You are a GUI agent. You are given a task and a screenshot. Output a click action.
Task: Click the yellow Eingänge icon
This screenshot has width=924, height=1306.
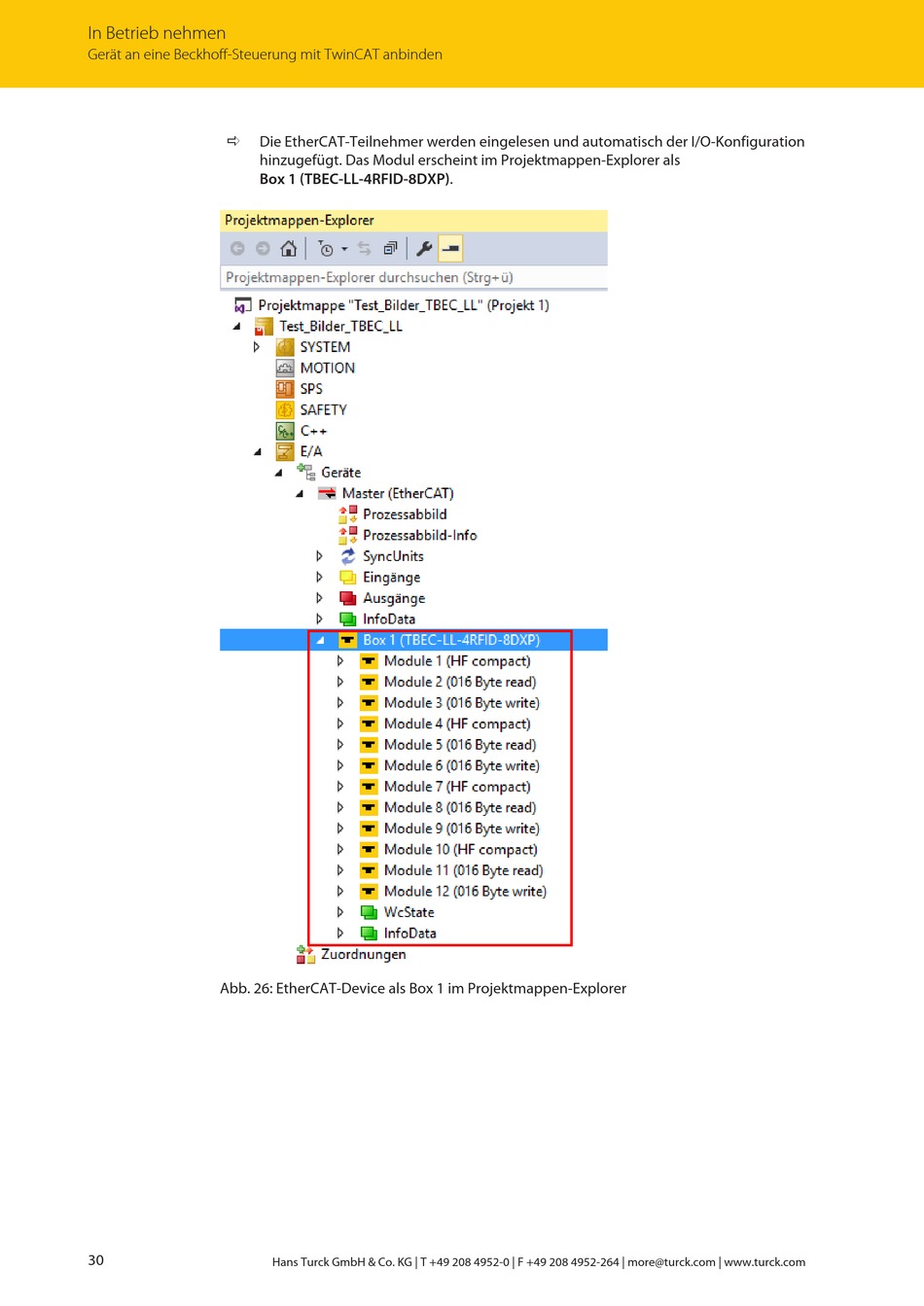point(348,578)
